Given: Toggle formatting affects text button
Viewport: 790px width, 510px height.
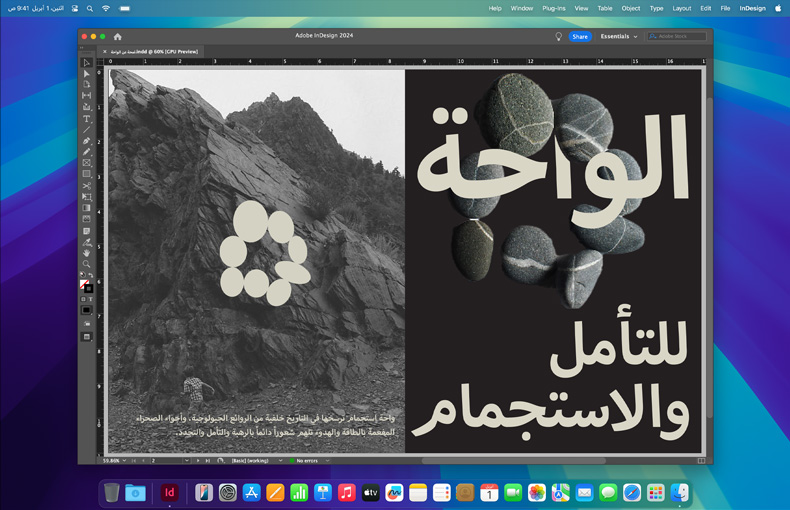Looking at the screenshot, I should [90, 299].
